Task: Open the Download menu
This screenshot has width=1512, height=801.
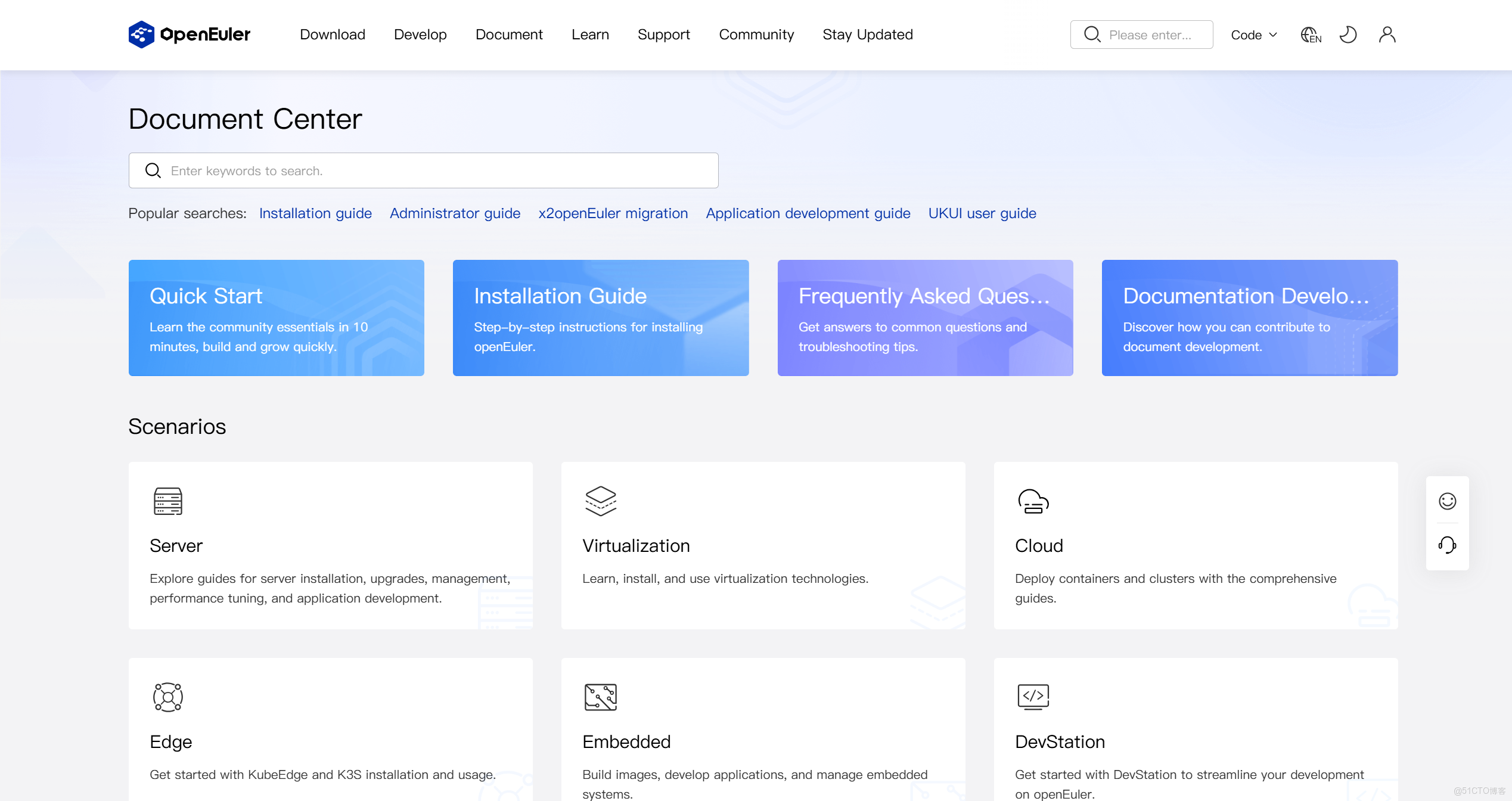Action: point(332,35)
